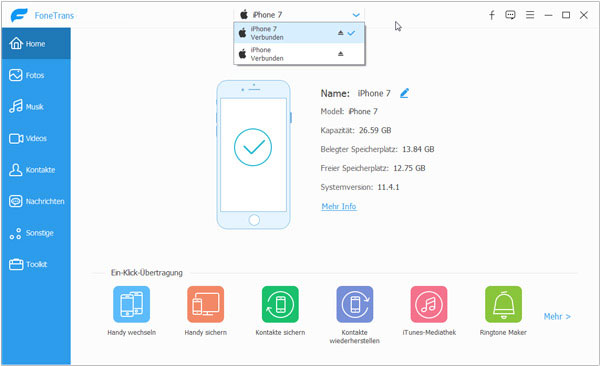Click the Belegter Speicherplatz 13.84 GB text
This screenshot has height=366, width=600.
point(377,149)
